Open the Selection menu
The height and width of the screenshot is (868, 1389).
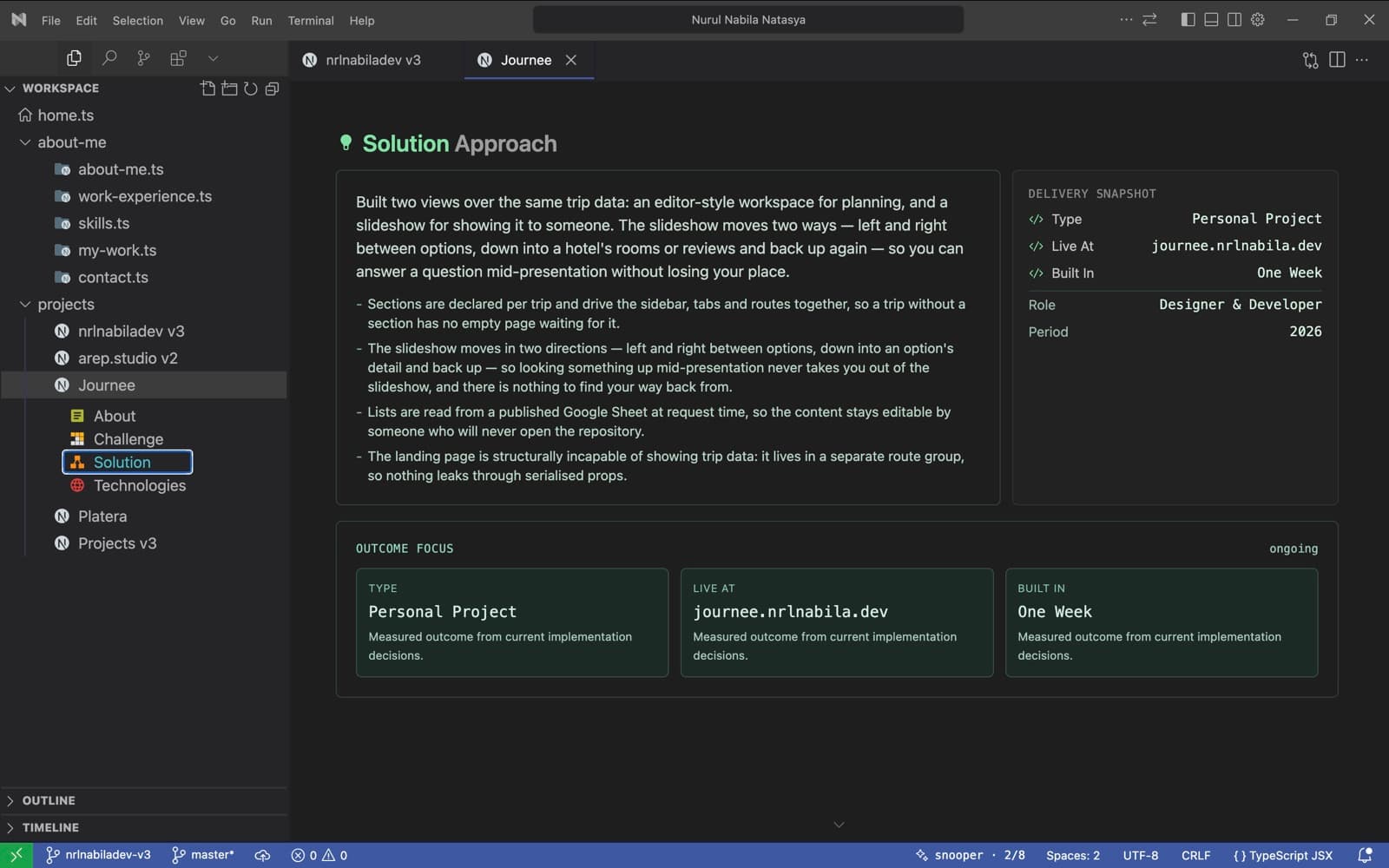[137, 20]
